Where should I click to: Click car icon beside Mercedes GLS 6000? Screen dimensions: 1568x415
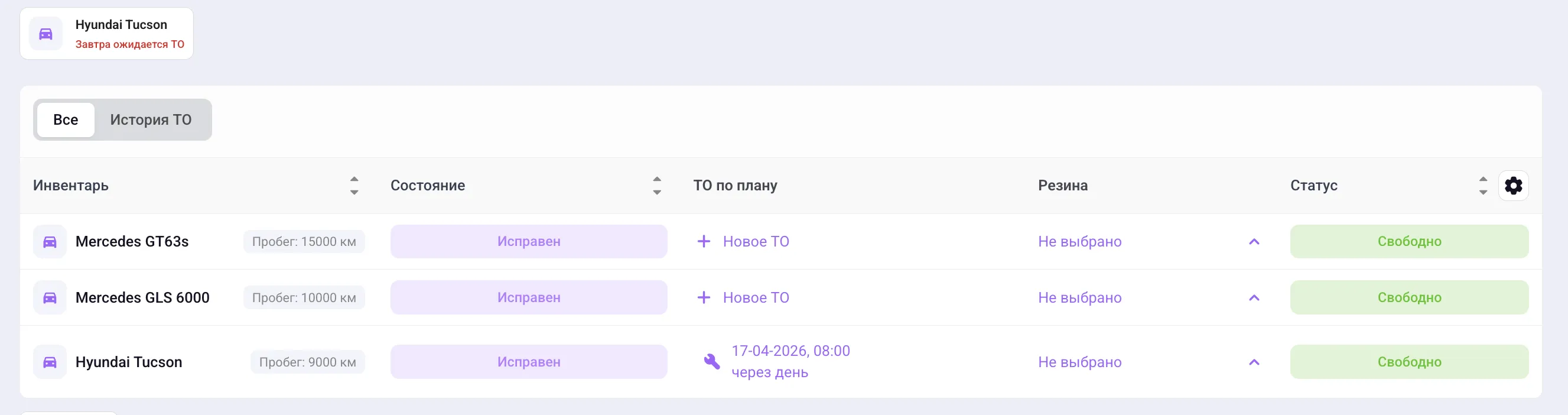coord(50,297)
